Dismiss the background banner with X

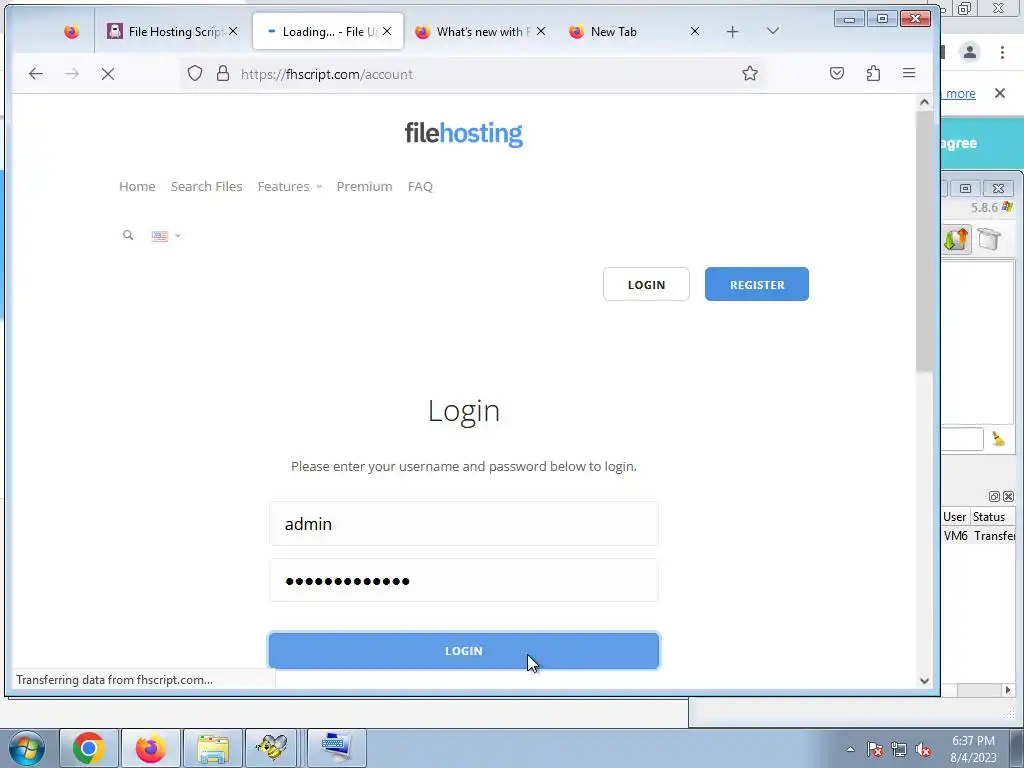coord(1000,93)
